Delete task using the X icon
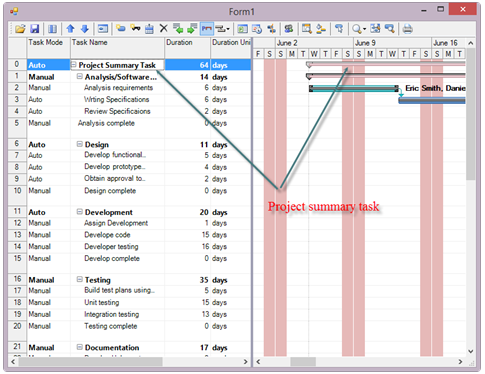The height and width of the screenshot is (374, 485). (163, 29)
